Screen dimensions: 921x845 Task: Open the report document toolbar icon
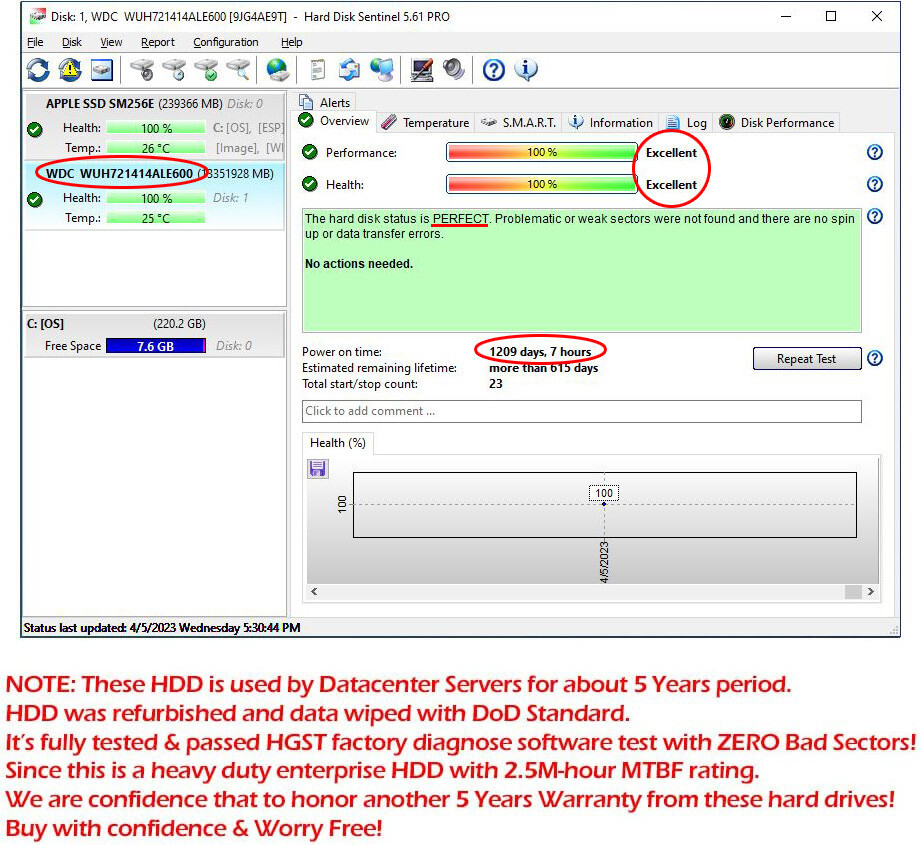point(318,69)
